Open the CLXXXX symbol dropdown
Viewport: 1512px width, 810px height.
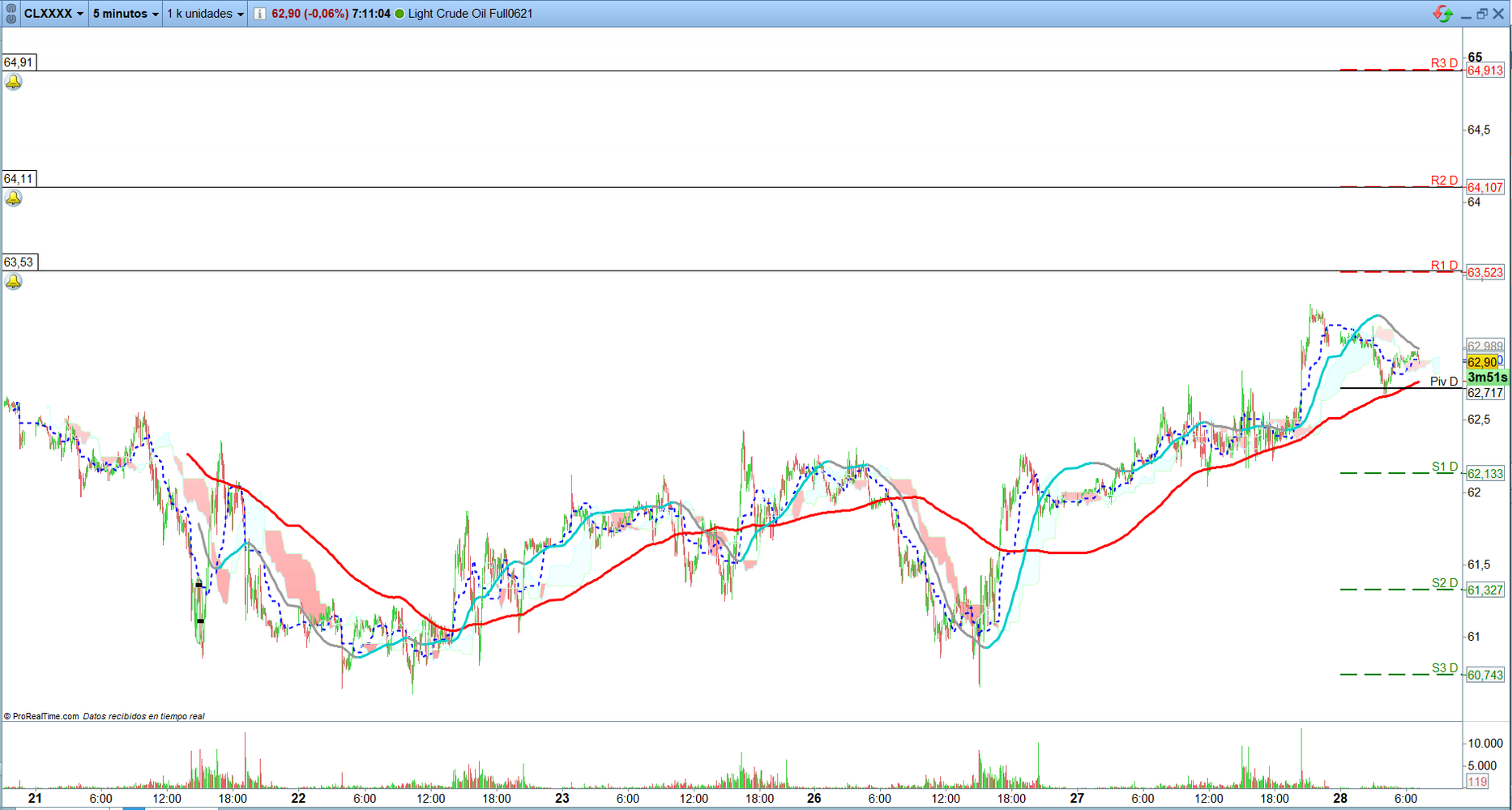click(53, 14)
